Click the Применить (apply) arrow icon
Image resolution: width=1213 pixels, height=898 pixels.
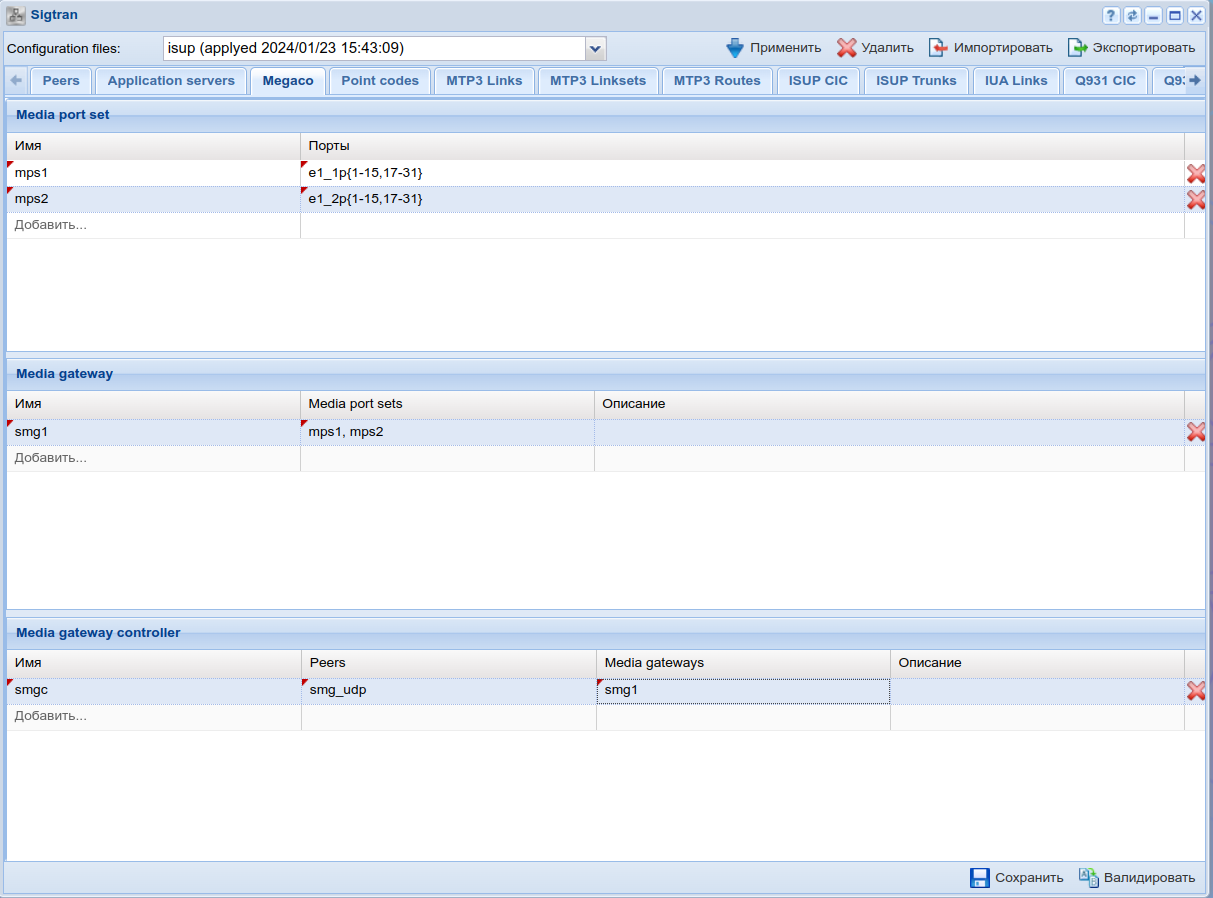pos(735,48)
